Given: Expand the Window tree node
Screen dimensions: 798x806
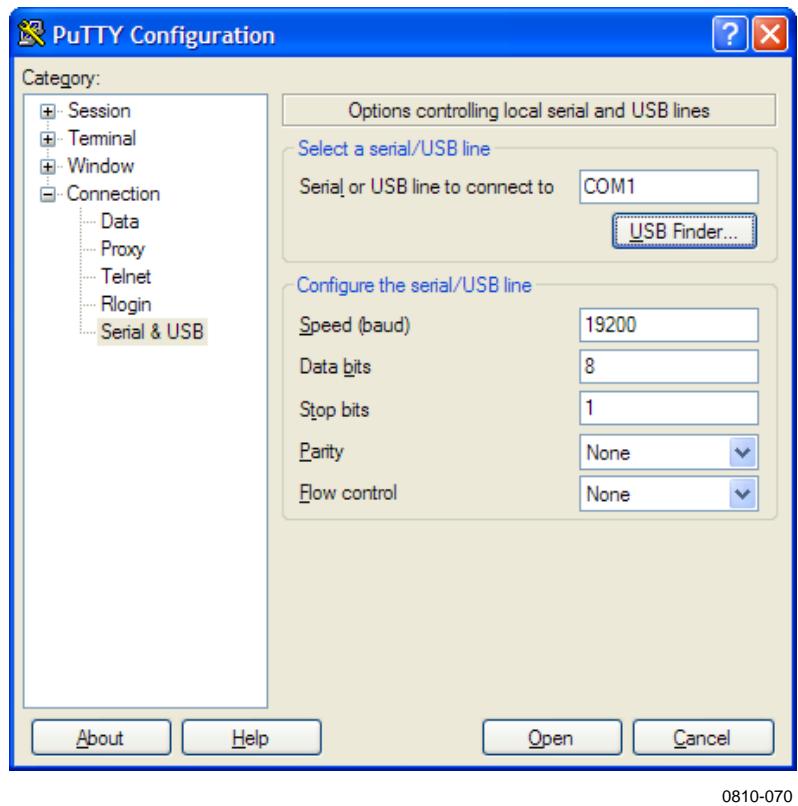Looking at the screenshot, I should (x=48, y=167).
